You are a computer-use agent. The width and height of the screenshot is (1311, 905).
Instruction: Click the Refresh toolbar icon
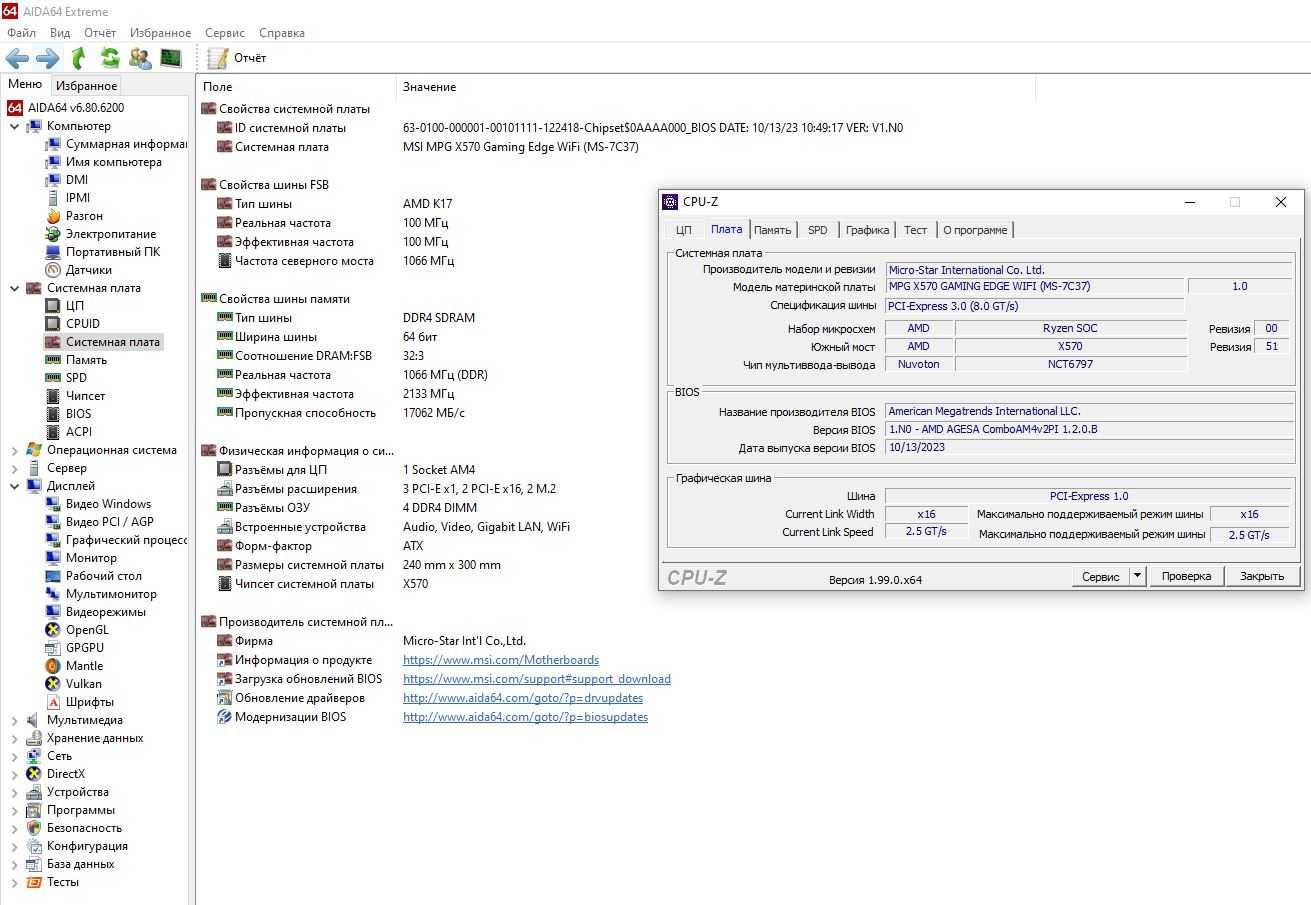pyautogui.click(x=110, y=58)
